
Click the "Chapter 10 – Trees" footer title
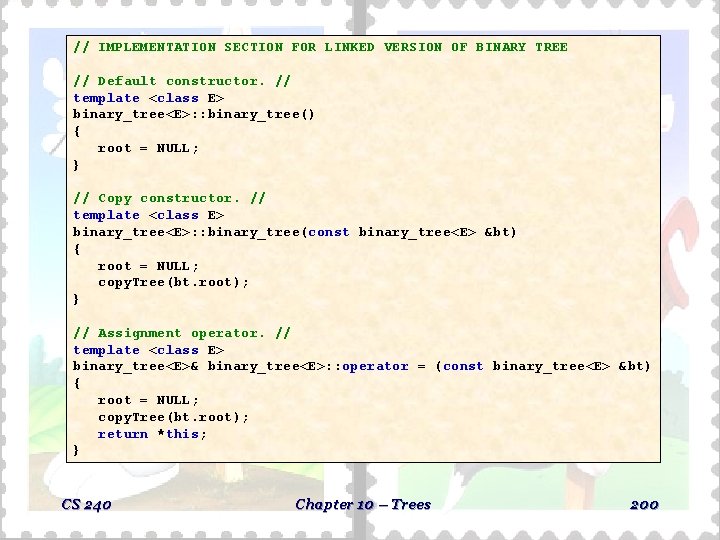pyautogui.click(x=363, y=505)
